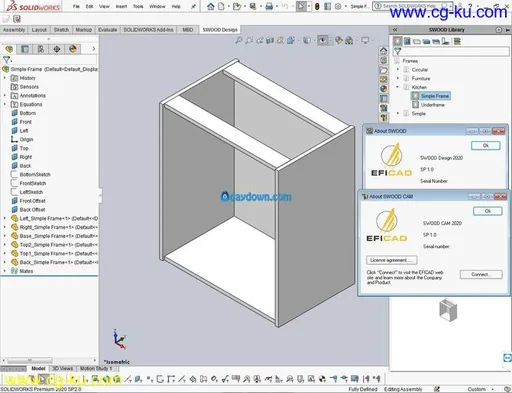Click the Options gear icon in the top toolbar
This screenshot has width=512, height=393.
pyautogui.click(x=338, y=6)
